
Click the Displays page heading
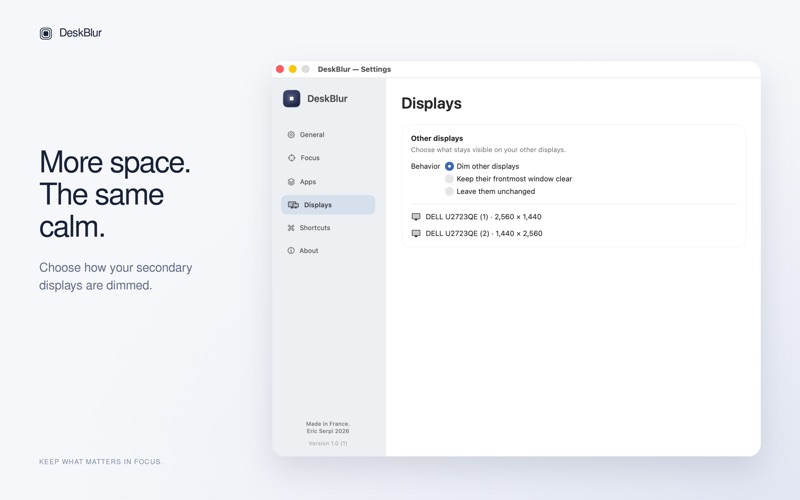pos(431,103)
